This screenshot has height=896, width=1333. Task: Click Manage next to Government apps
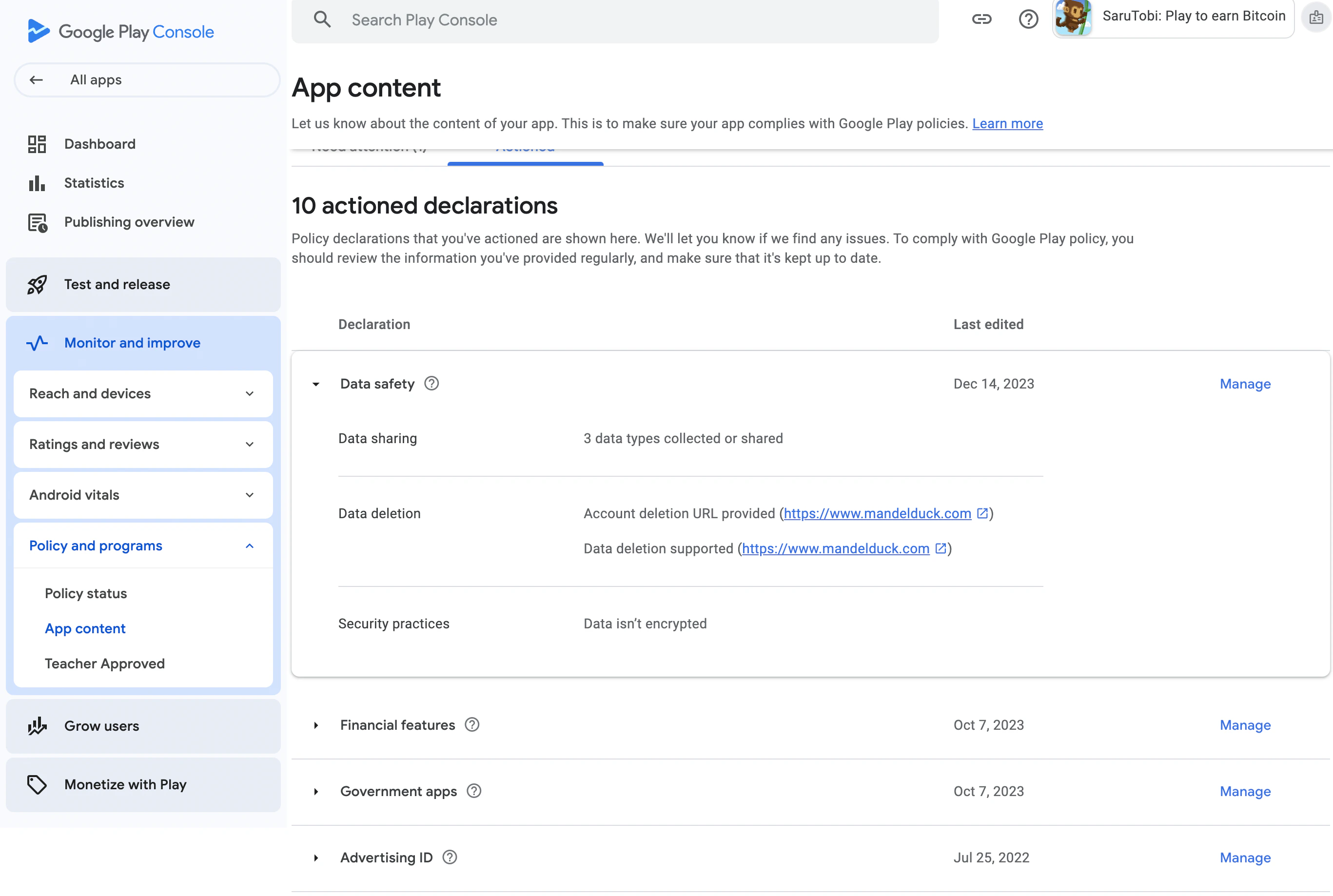(x=1245, y=791)
